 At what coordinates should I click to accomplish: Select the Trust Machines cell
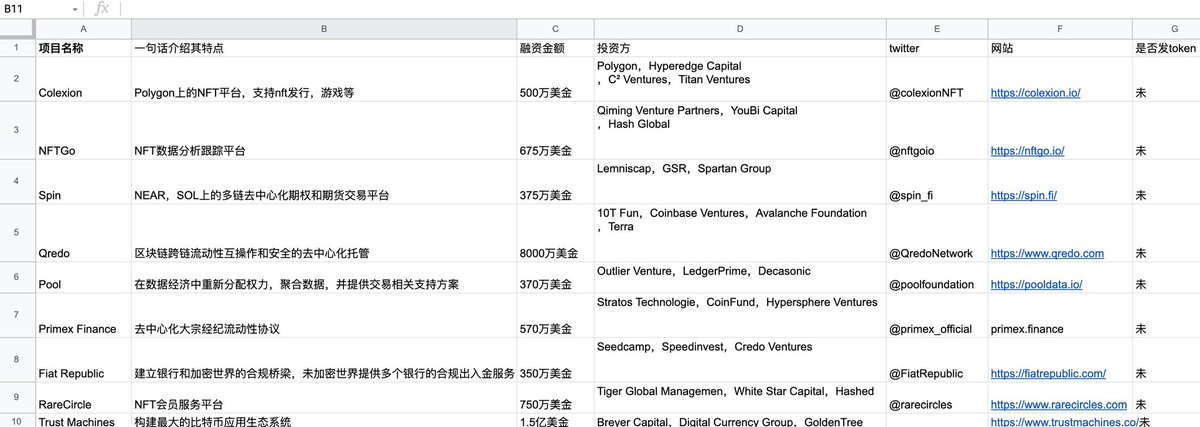82,420
